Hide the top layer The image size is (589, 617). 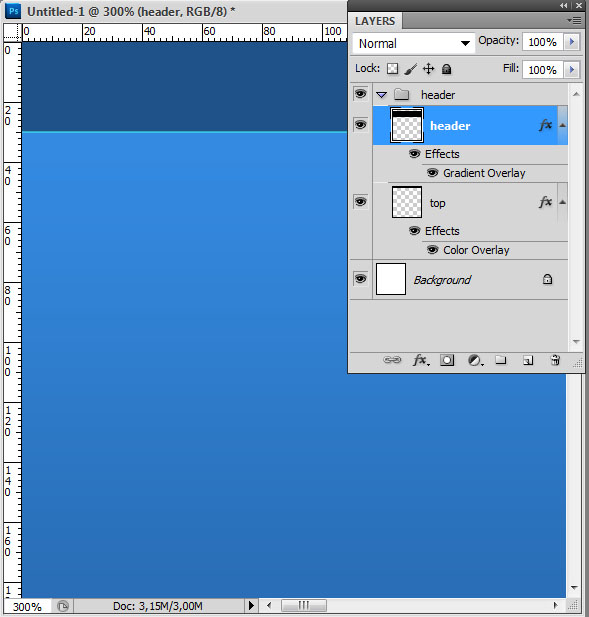360,202
